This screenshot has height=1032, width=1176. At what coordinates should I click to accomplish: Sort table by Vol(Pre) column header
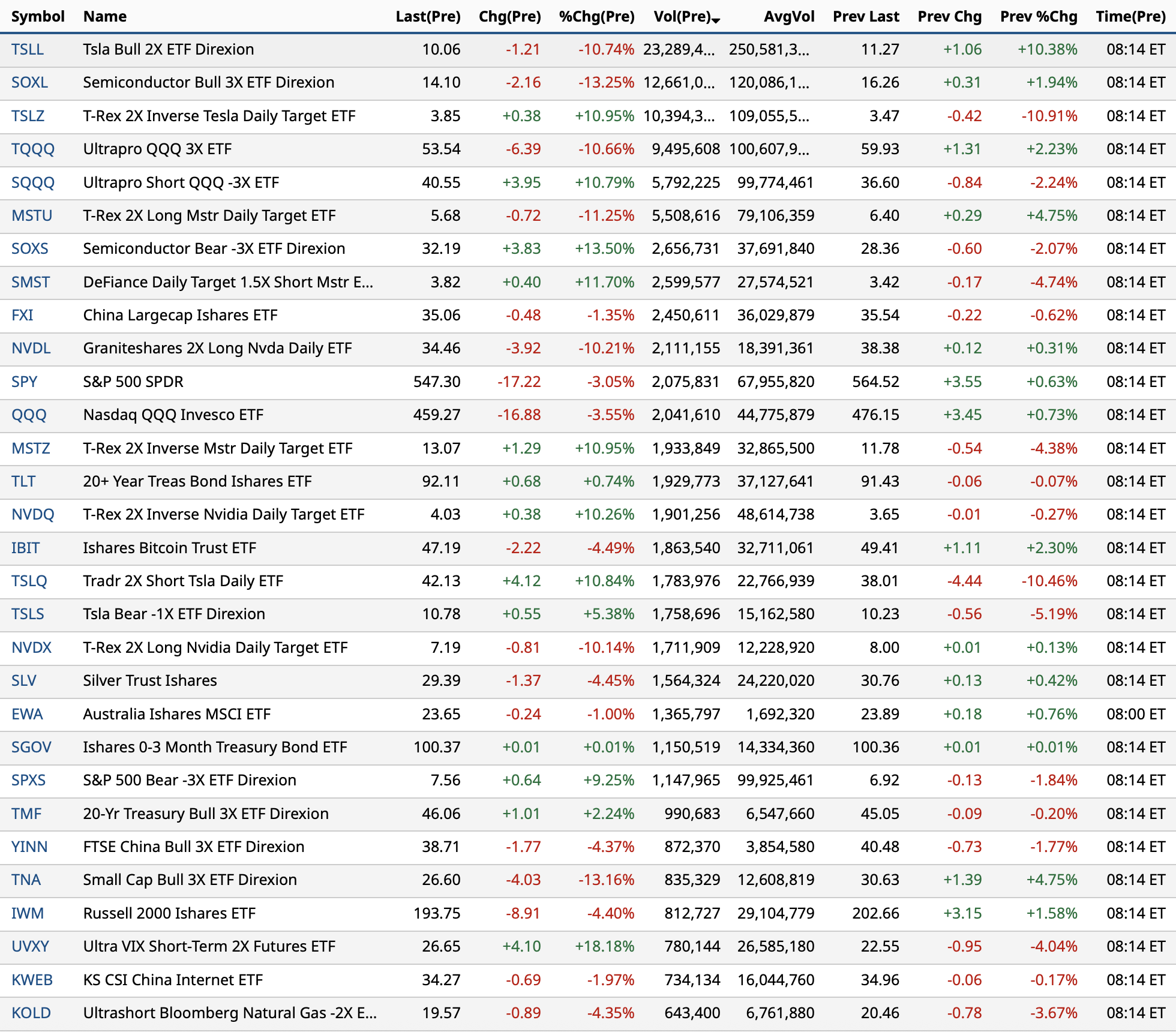point(682,17)
